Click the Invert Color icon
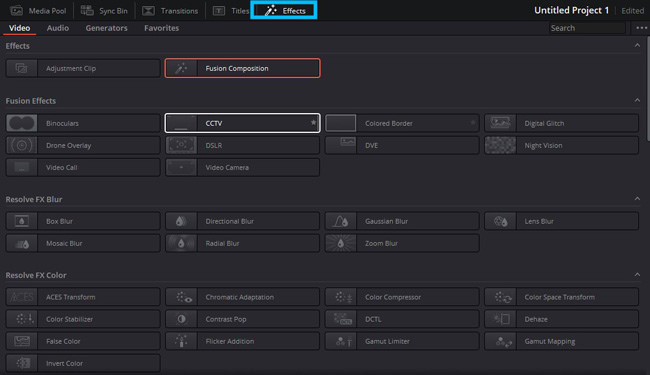The image size is (650, 375). click(x=22, y=363)
